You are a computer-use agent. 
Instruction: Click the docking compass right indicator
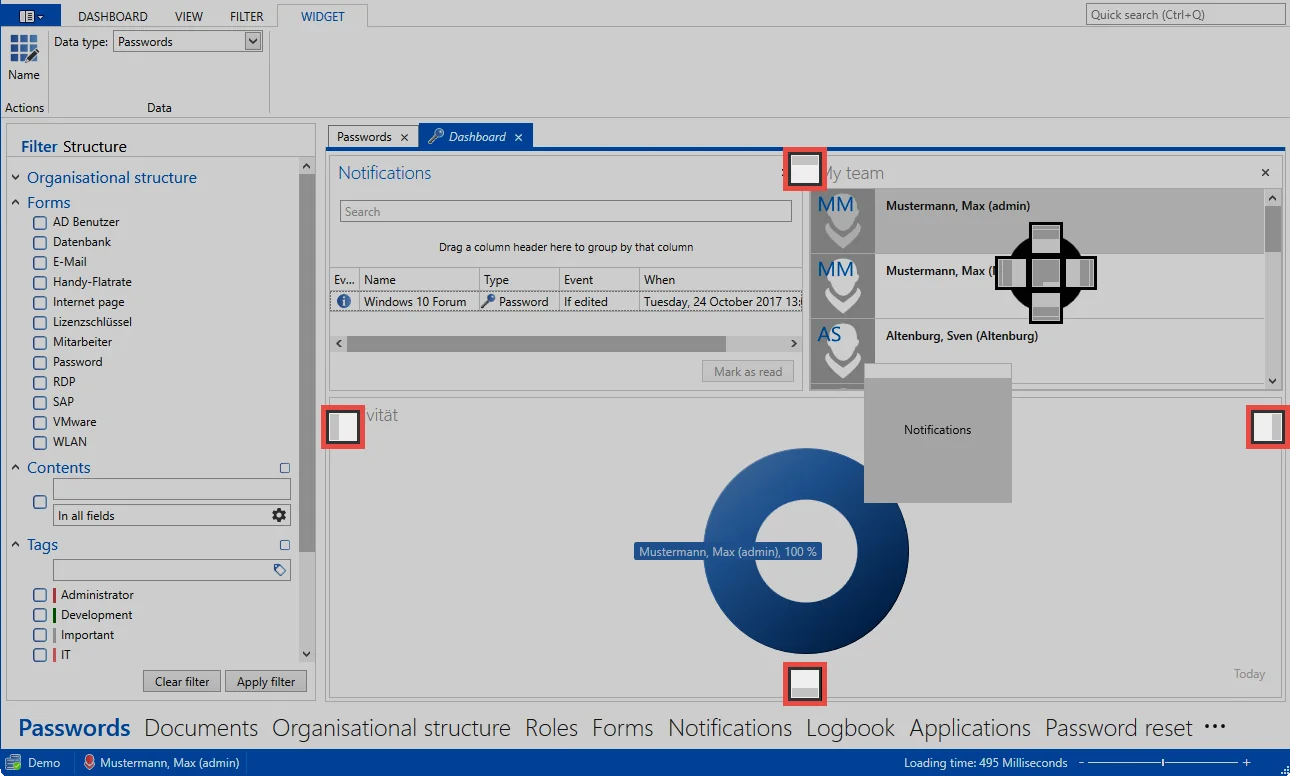(x=1079, y=273)
